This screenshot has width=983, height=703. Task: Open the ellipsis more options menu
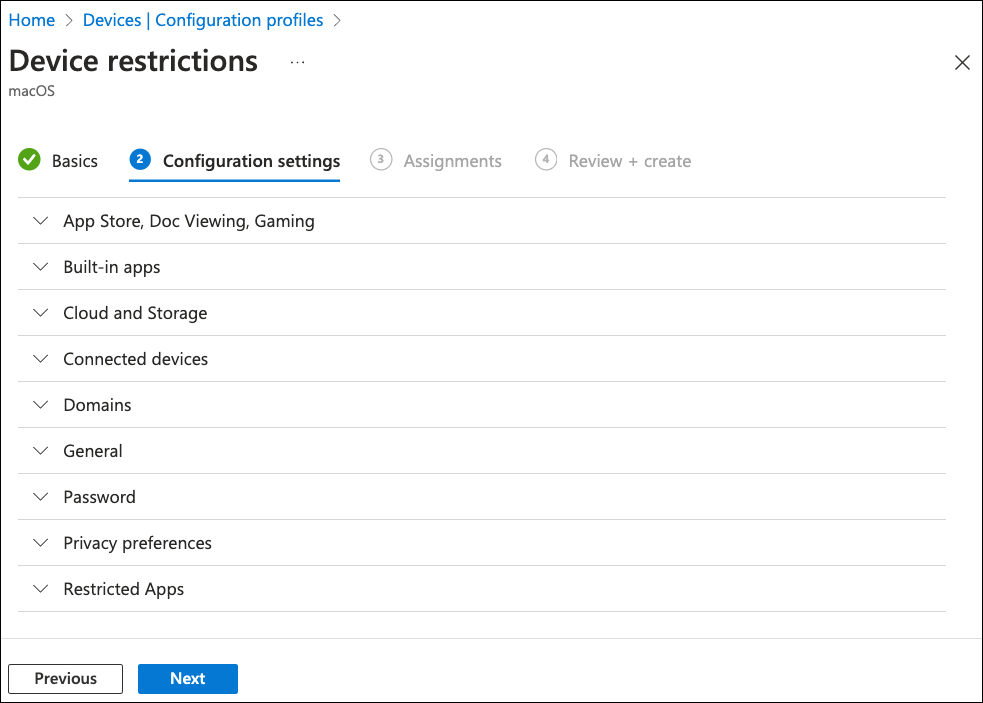pyautogui.click(x=297, y=62)
